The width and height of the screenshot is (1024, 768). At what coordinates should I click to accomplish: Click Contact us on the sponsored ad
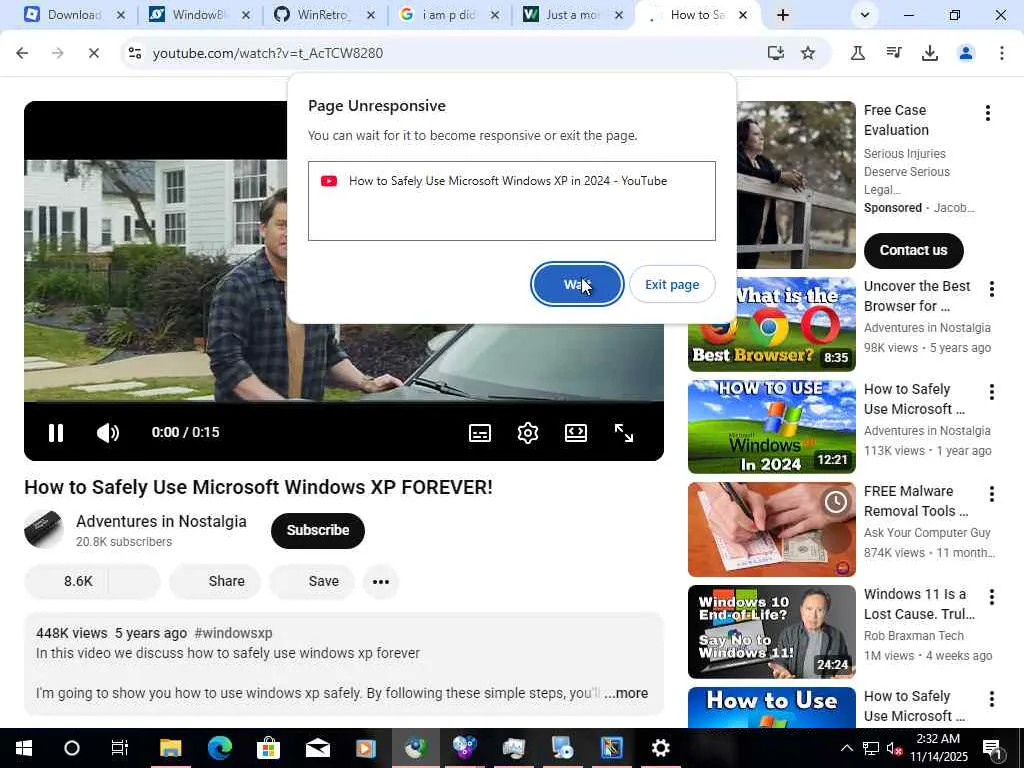(913, 250)
